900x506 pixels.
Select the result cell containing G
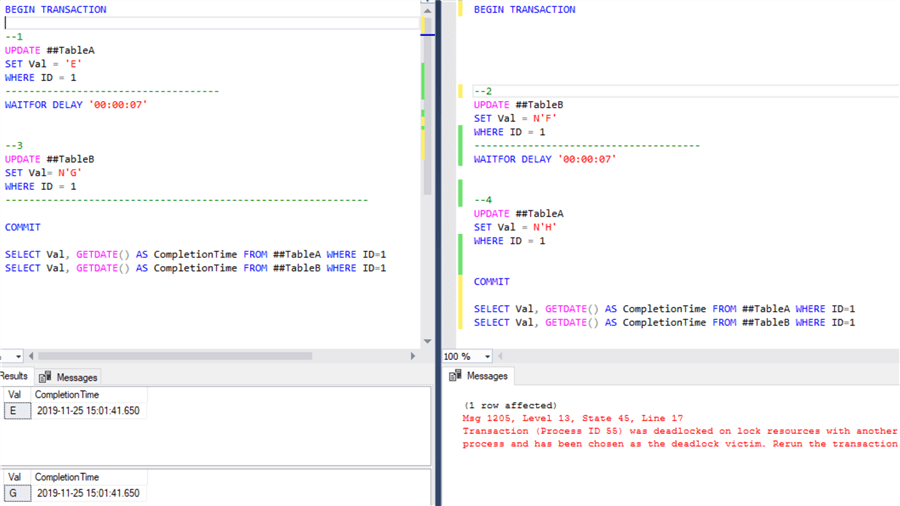click(17, 493)
